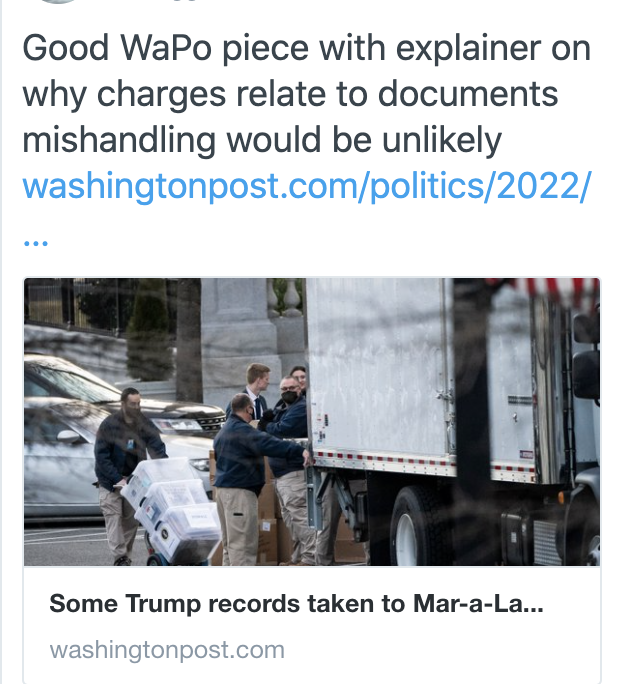
Task: Click the word 'explainer' in the tweet
Action: click(x=469, y=48)
